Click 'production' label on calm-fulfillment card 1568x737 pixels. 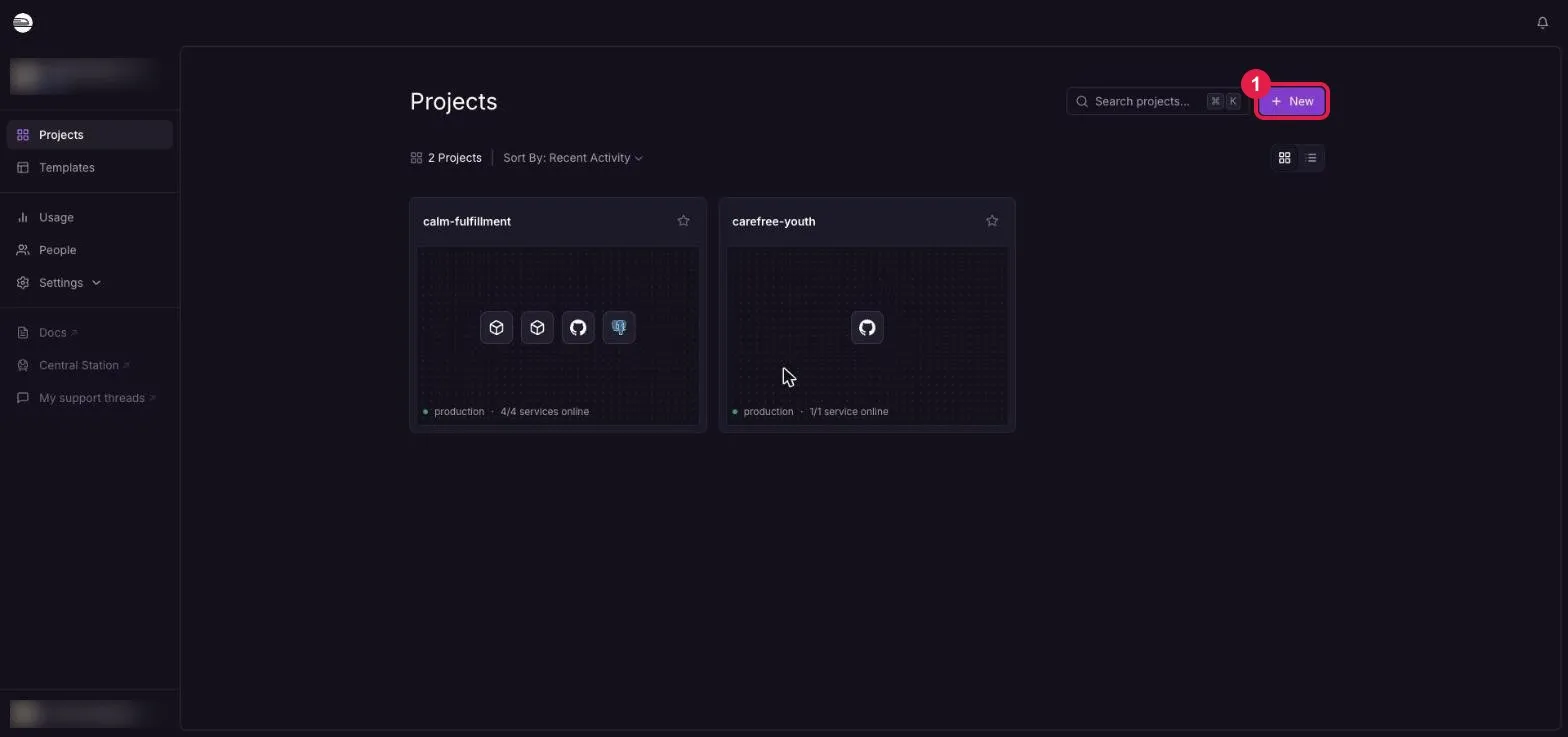tap(459, 412)
